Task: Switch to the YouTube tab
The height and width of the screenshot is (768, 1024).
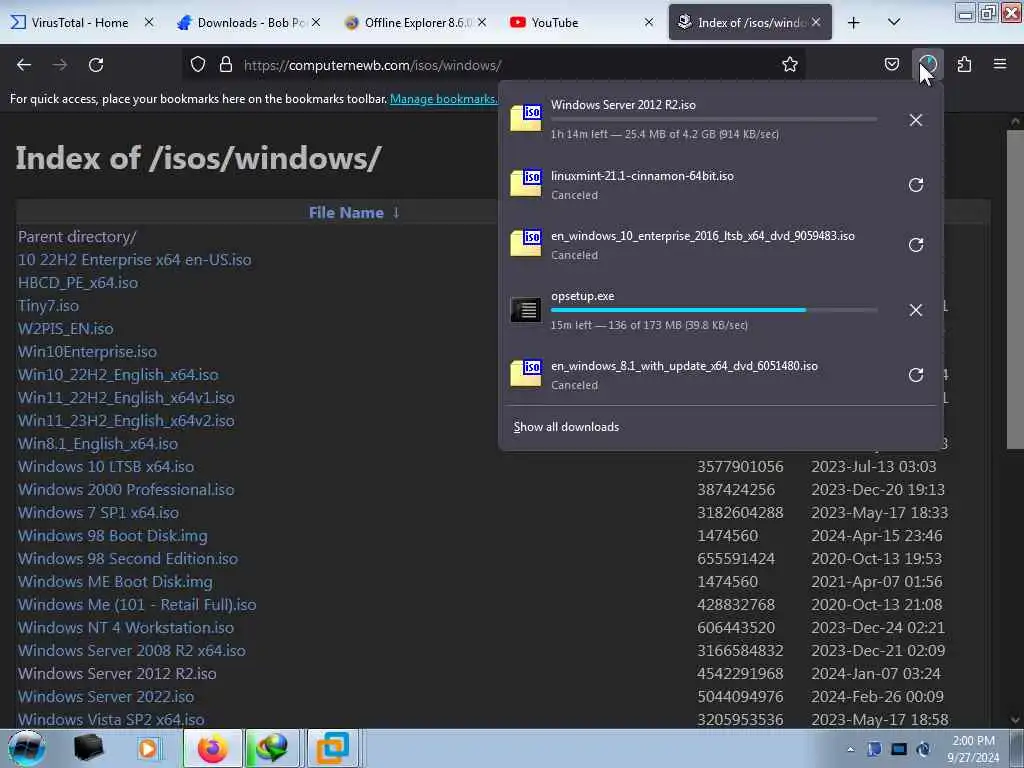Action: coord(581,22)
